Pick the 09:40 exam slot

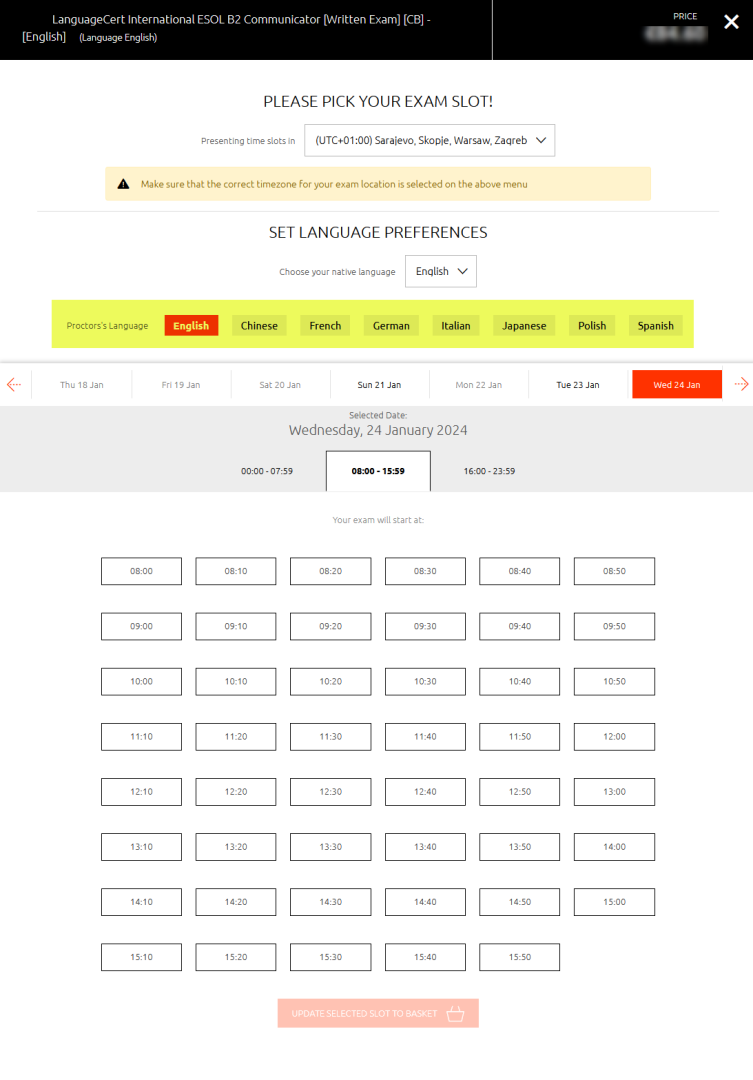point(519,626)
